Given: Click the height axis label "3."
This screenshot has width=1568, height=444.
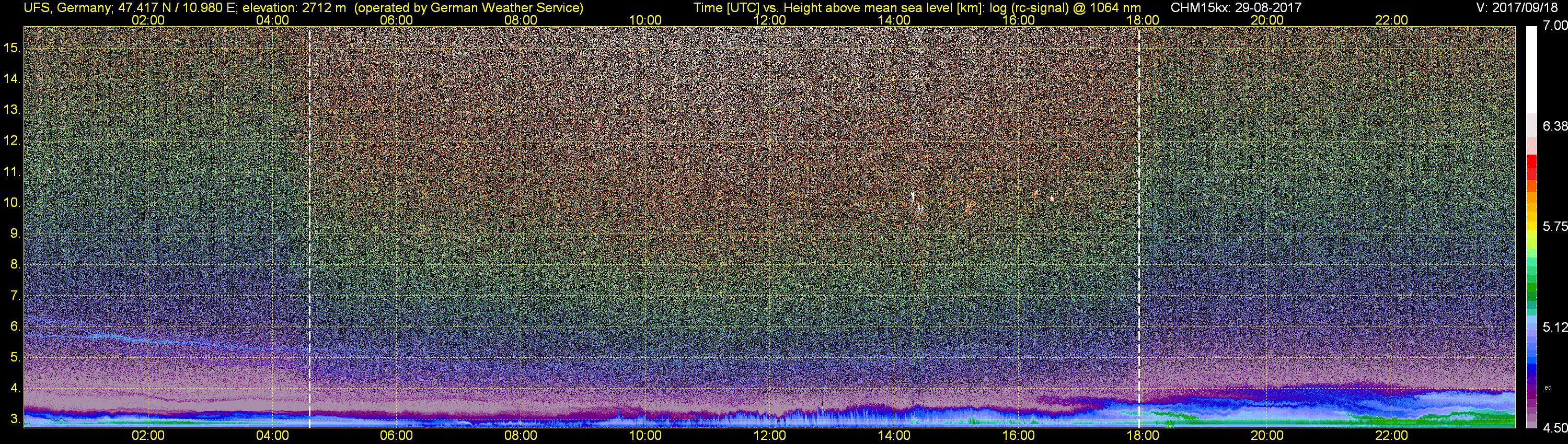Looking at the screenshot, I should tap(16, 419).
